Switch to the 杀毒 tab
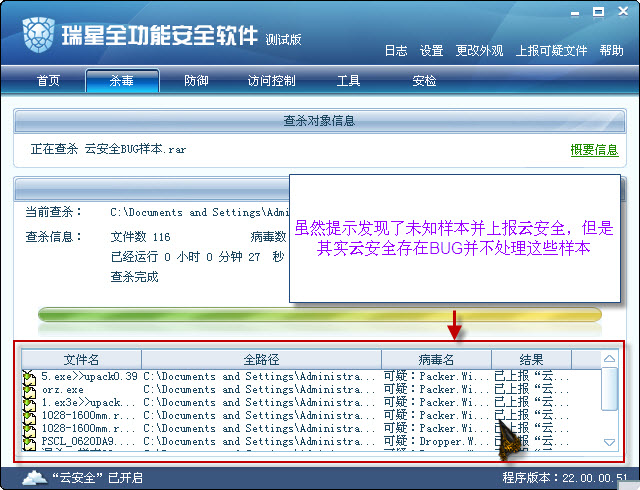The image size is (640, 490). 122,81
